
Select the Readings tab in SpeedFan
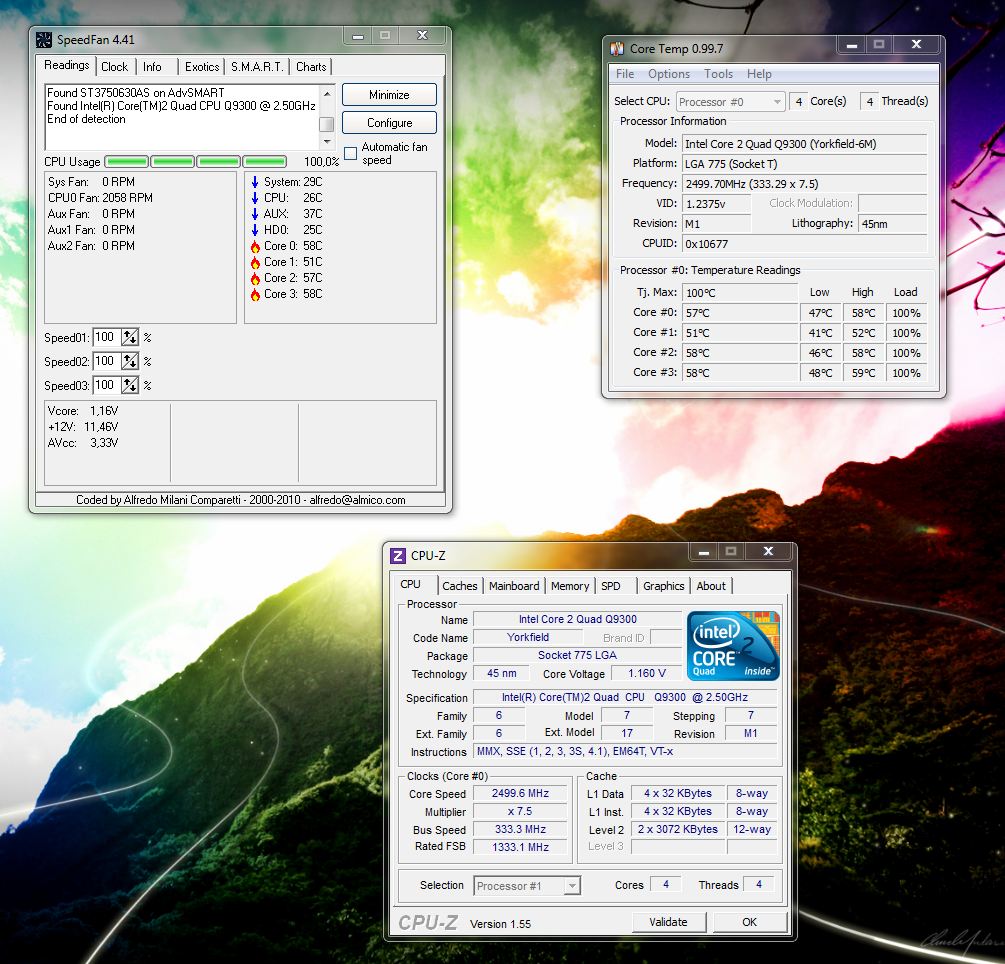pyautogui.click(x=67, y=65)
